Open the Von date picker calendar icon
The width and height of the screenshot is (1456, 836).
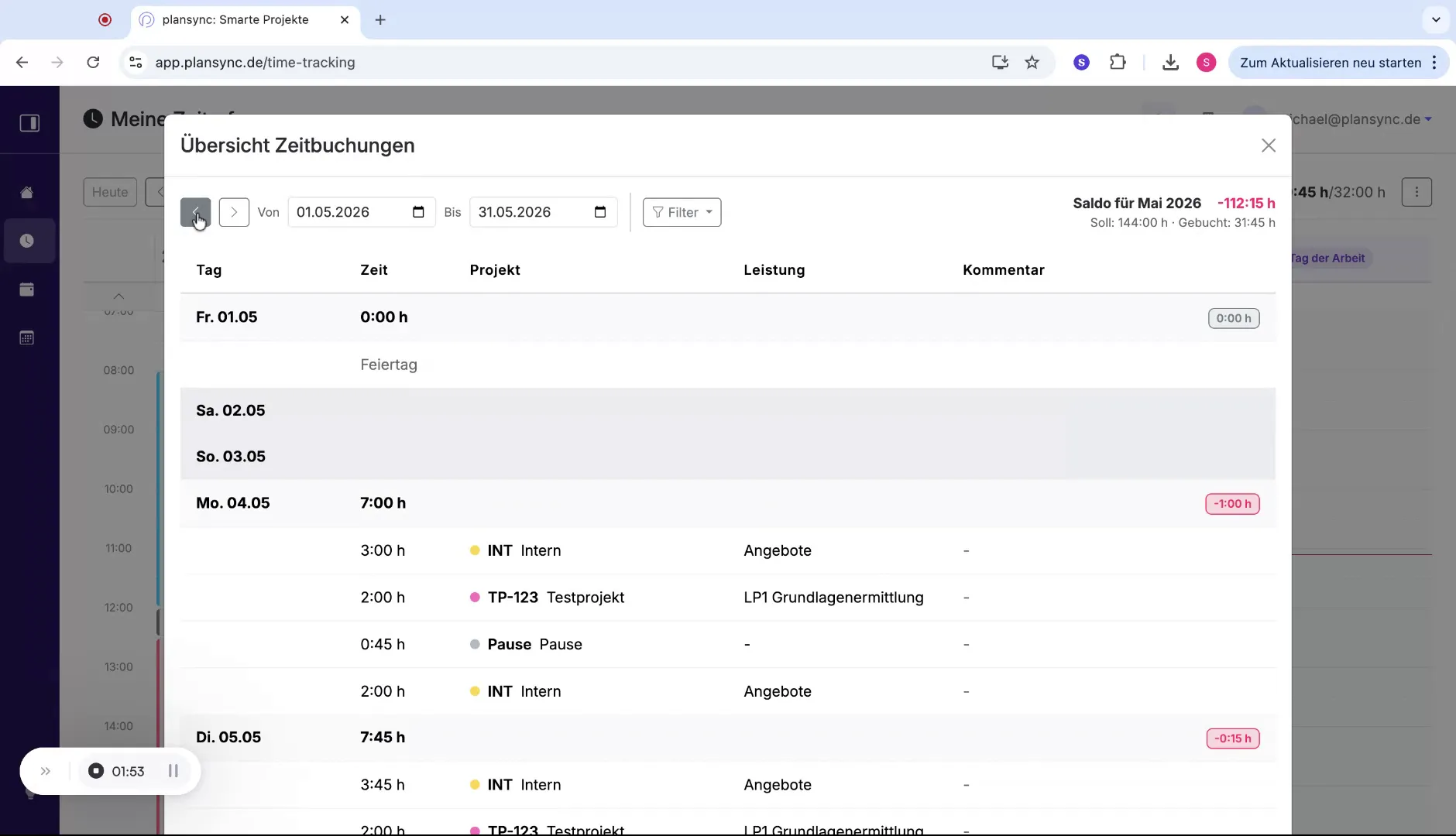418,212
